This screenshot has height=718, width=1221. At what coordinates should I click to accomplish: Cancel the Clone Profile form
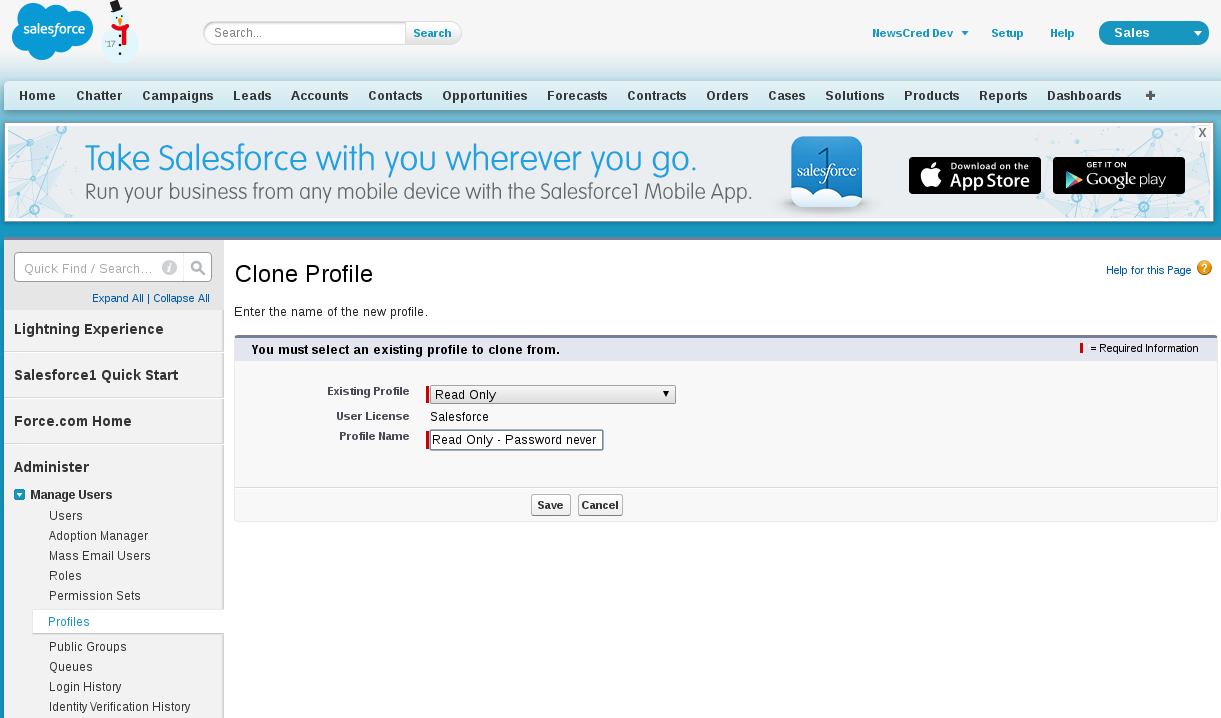click(600, 505)
